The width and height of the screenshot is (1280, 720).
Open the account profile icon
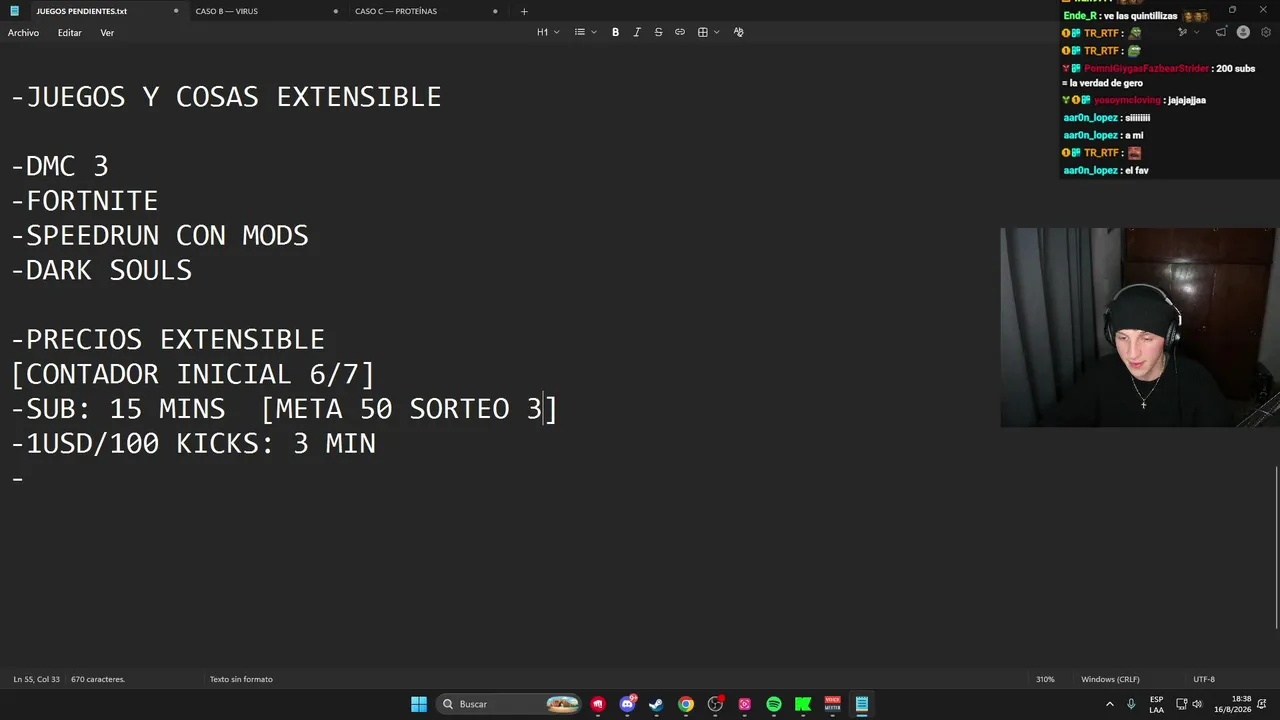click(x=1243, y=32)
